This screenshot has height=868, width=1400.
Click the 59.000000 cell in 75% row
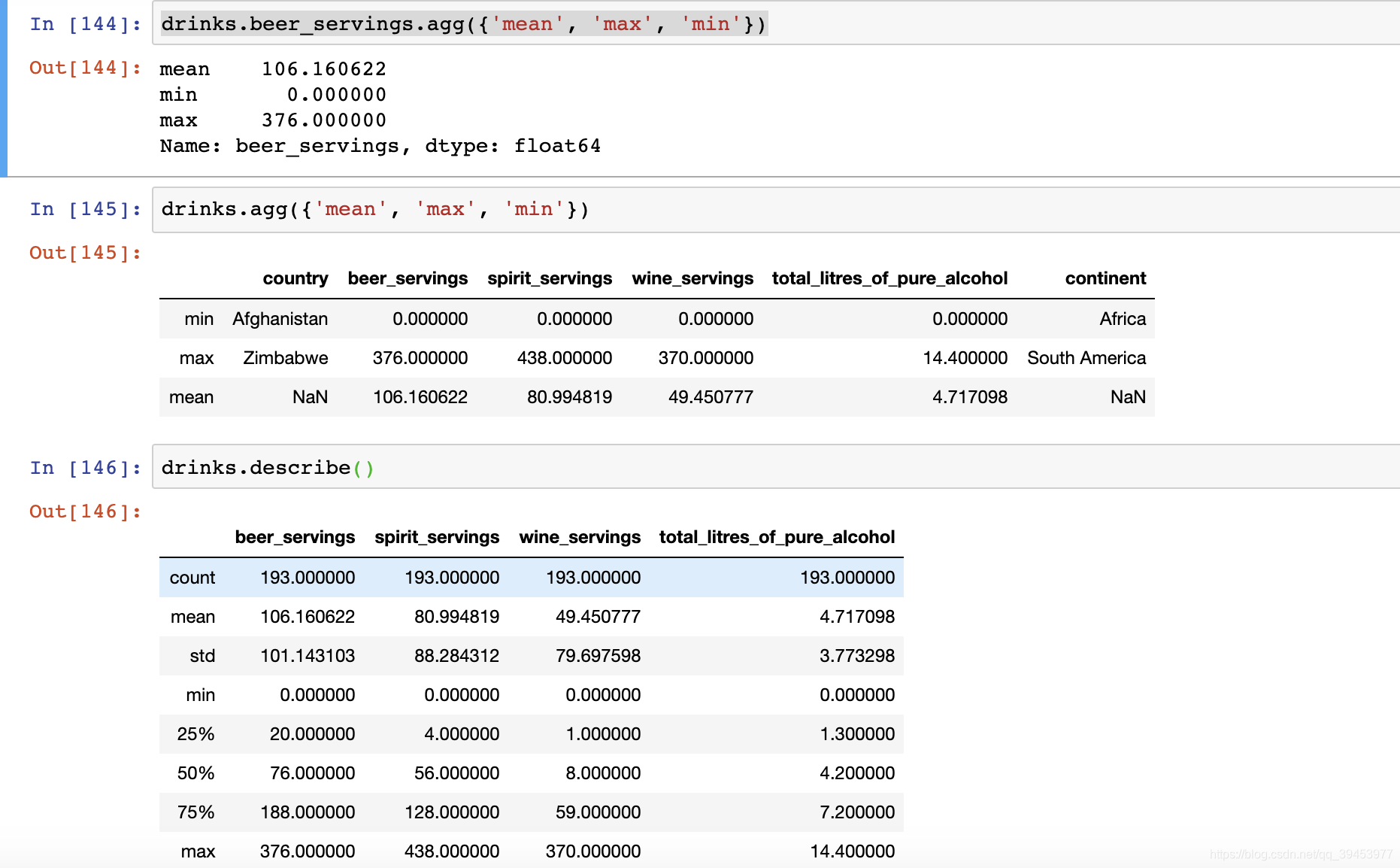598,812
